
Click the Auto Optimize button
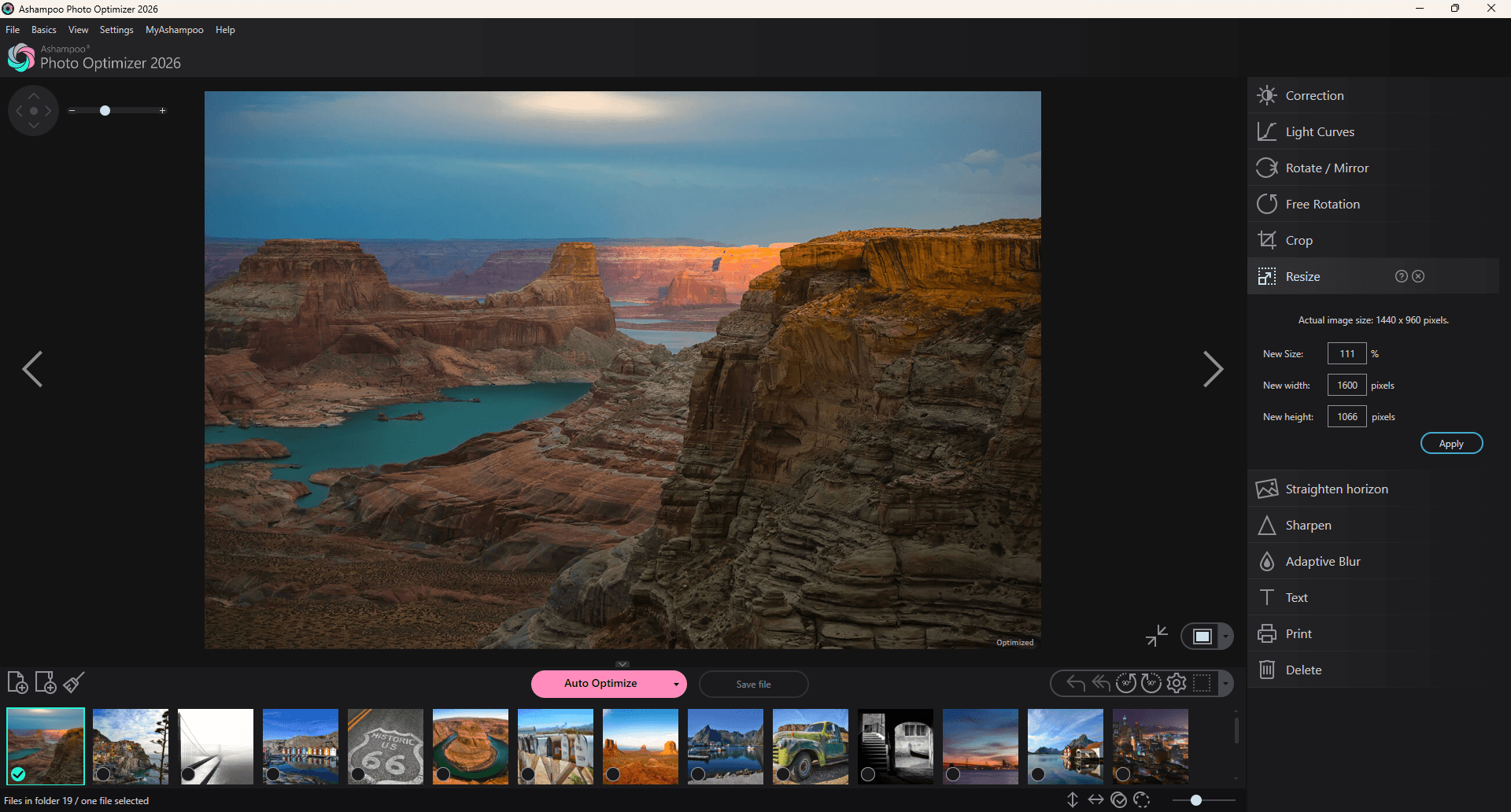click(600, 684)
